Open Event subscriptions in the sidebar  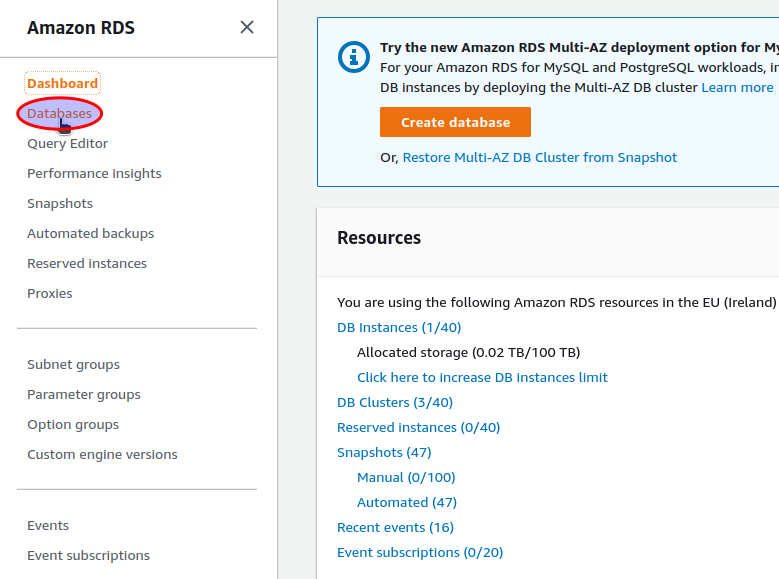pos(88,556)
